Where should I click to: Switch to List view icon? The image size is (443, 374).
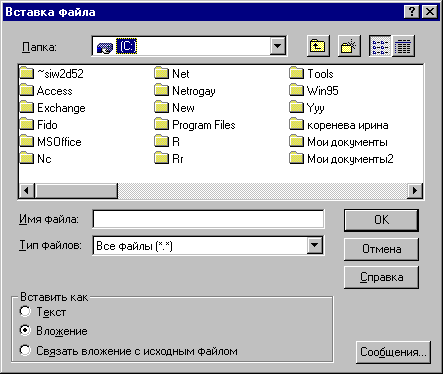tap(380, 46)
